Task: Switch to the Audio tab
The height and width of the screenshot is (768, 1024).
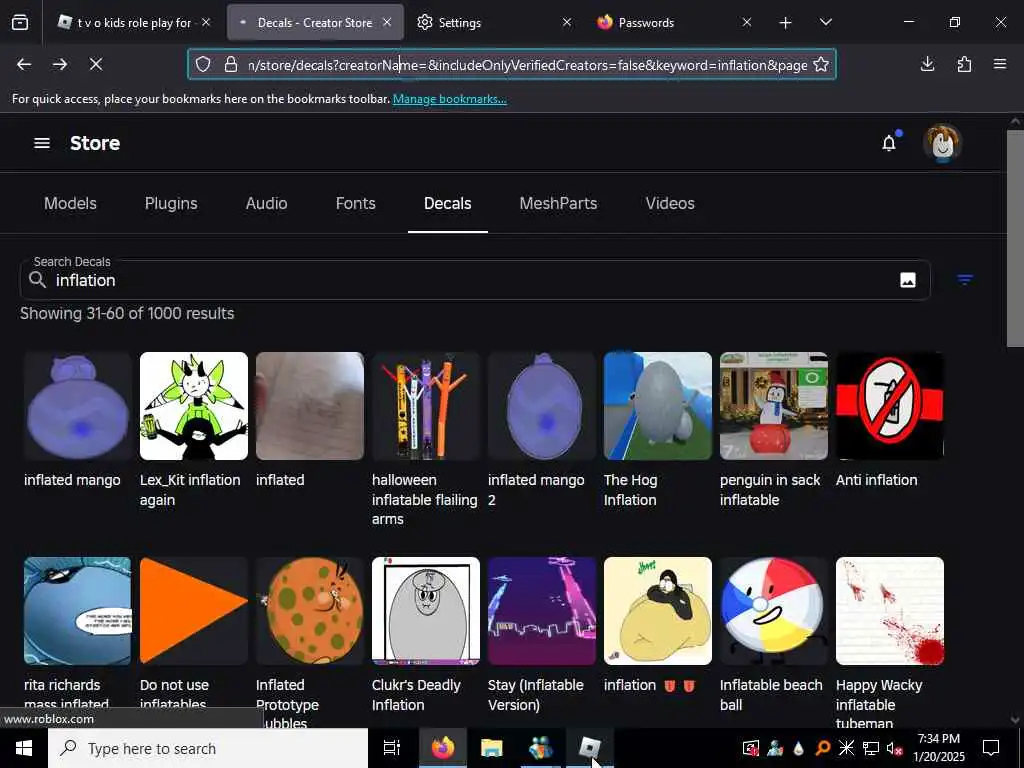Action: click(266, 203)
